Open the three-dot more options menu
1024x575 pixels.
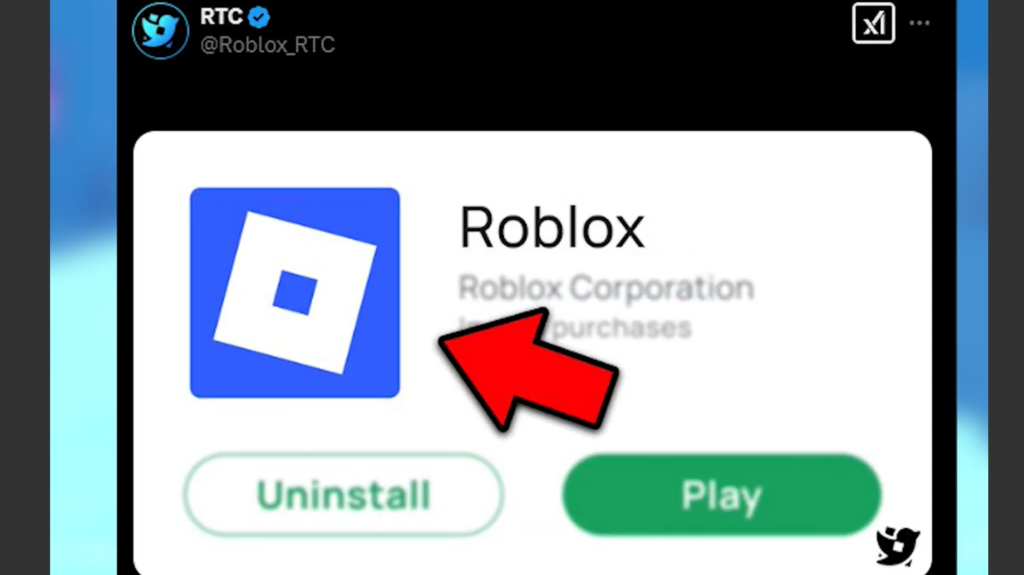coord(920,24)
